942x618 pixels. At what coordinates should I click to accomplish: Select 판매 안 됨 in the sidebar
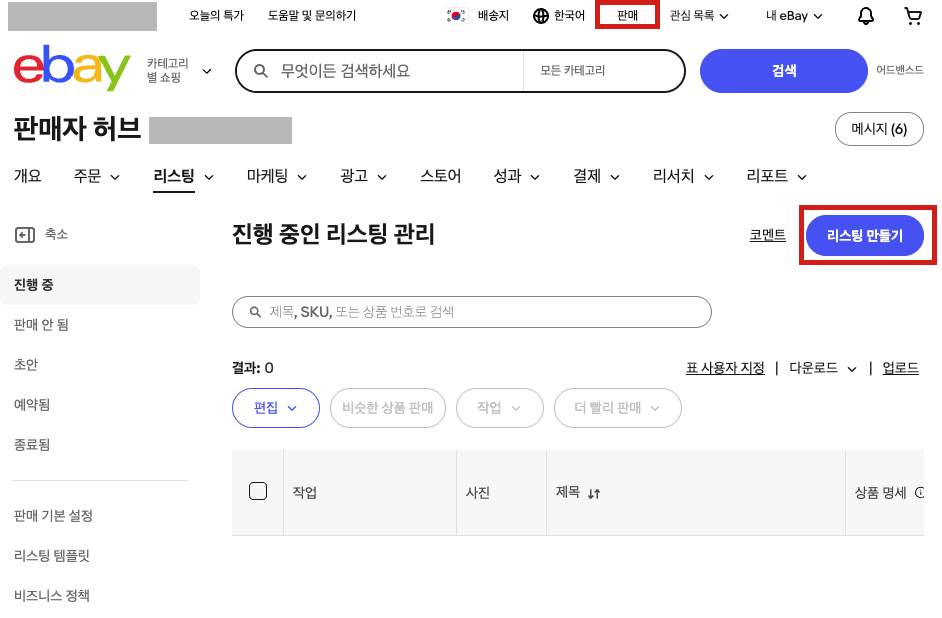(x=41, y=325)
